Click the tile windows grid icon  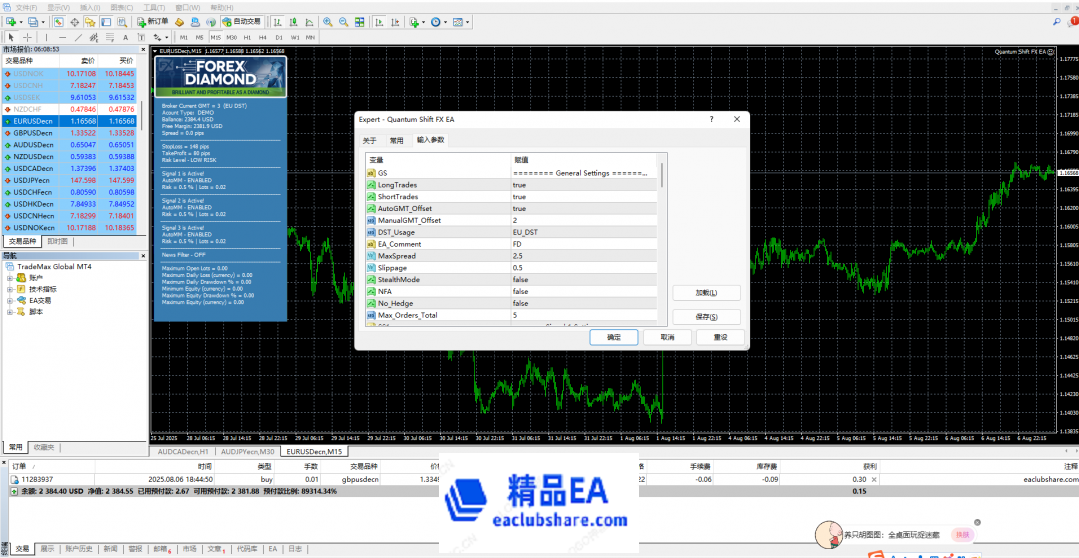click(x=357, y=21)
